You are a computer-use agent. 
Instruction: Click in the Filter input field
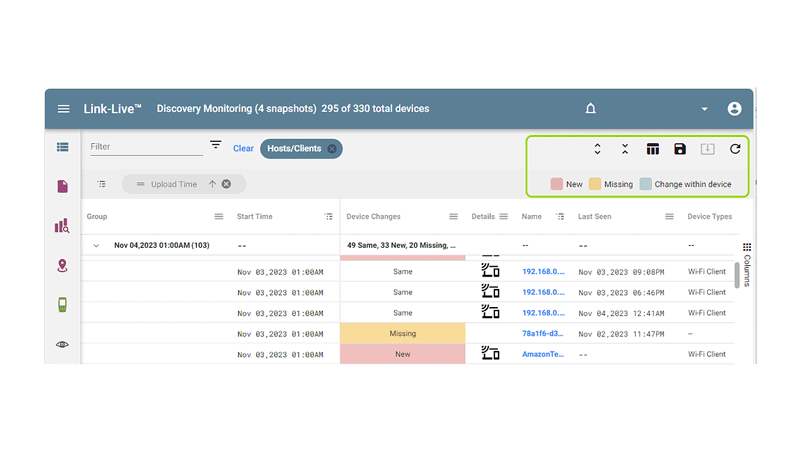point(146,147)
